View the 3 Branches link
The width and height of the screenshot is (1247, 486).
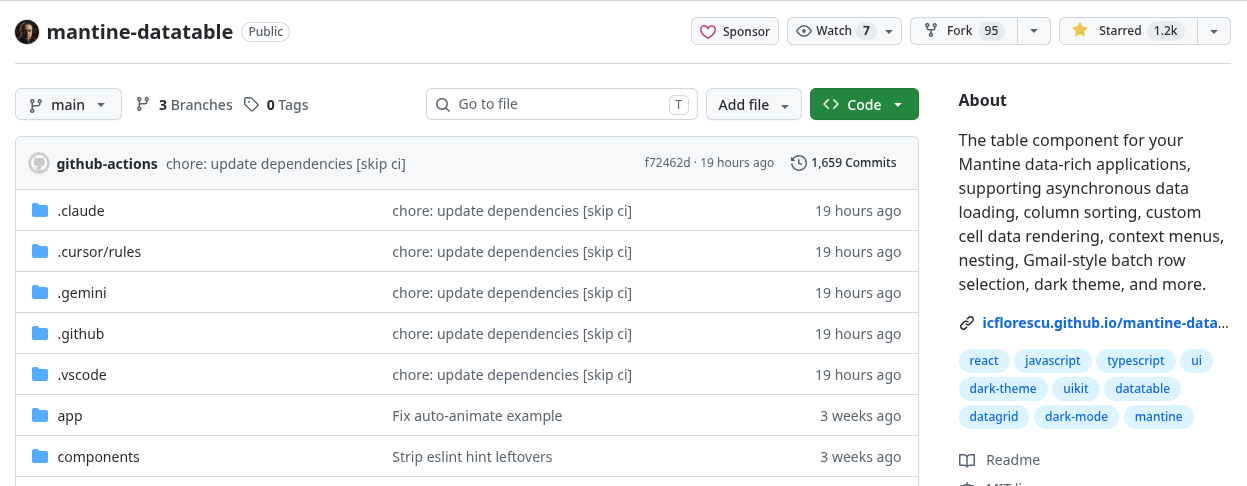pyautogui.click(x=184, y=104)
